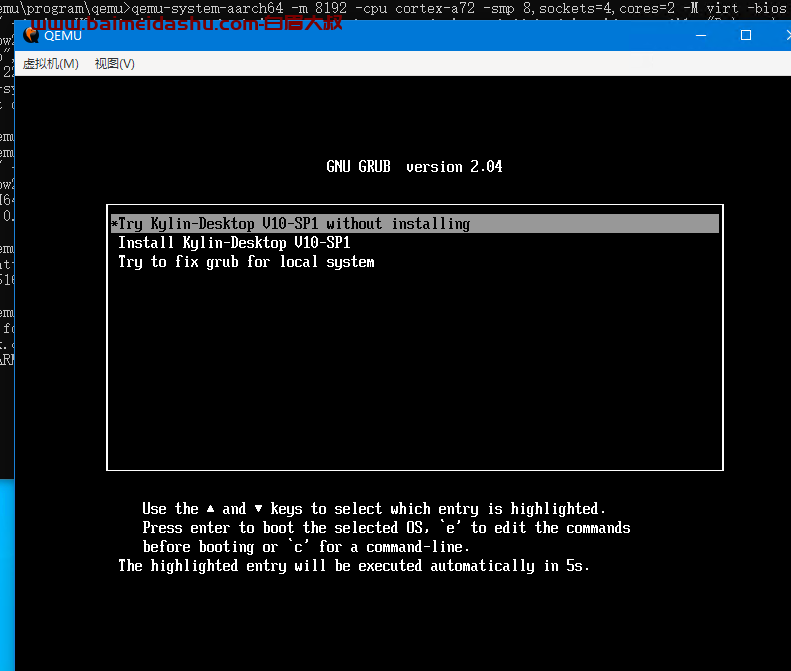Click the up arrow symbol in help text
The image size is (791, 671).
pyautogui.click(x=210, y=508)
